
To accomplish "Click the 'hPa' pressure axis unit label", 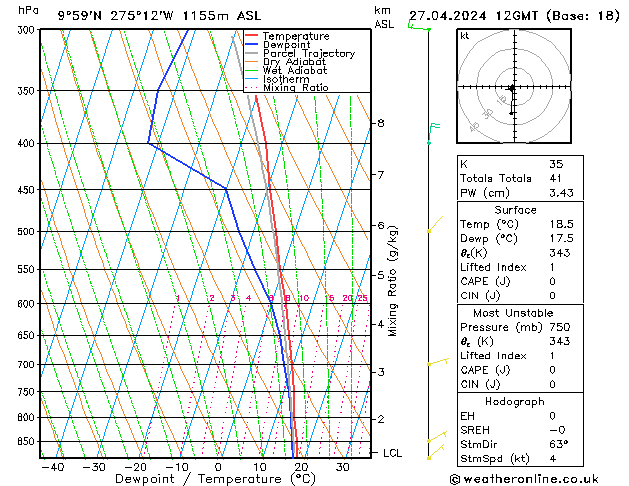I will pyautogui.click(x=28, y=11).
